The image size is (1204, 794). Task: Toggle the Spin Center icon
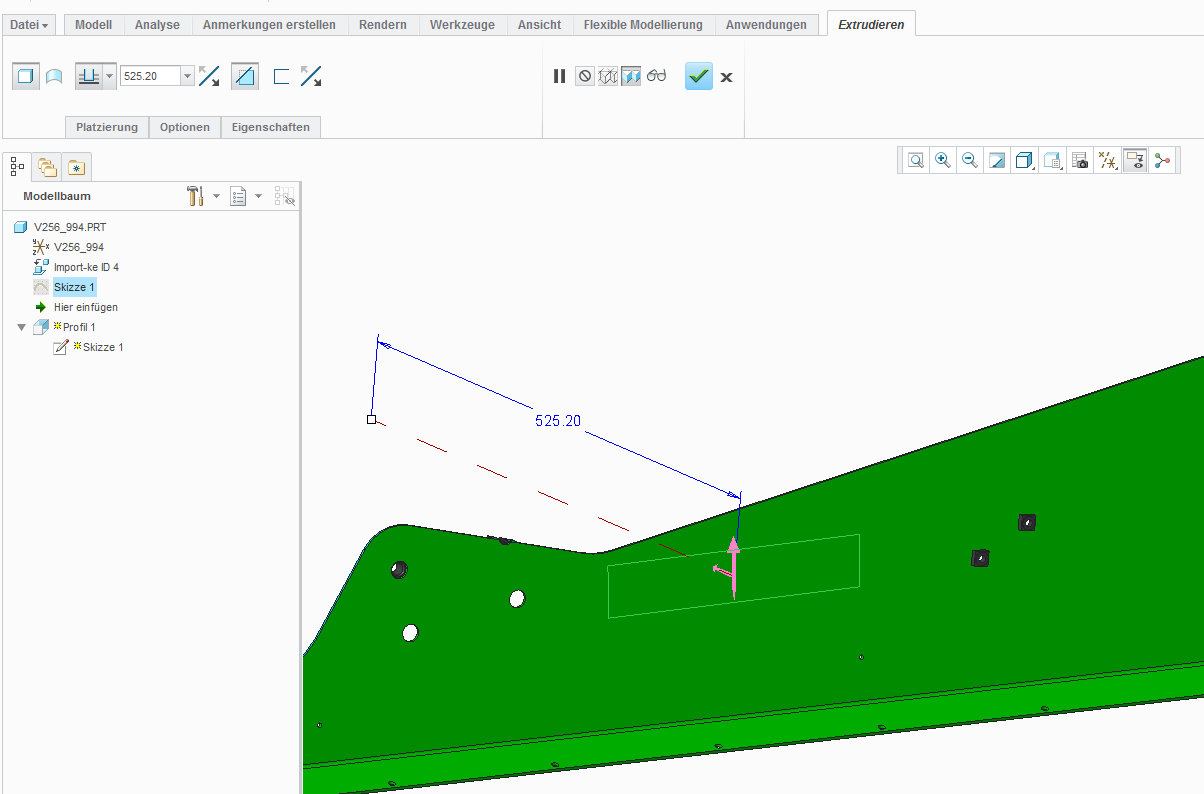[x=1161, y=160]
